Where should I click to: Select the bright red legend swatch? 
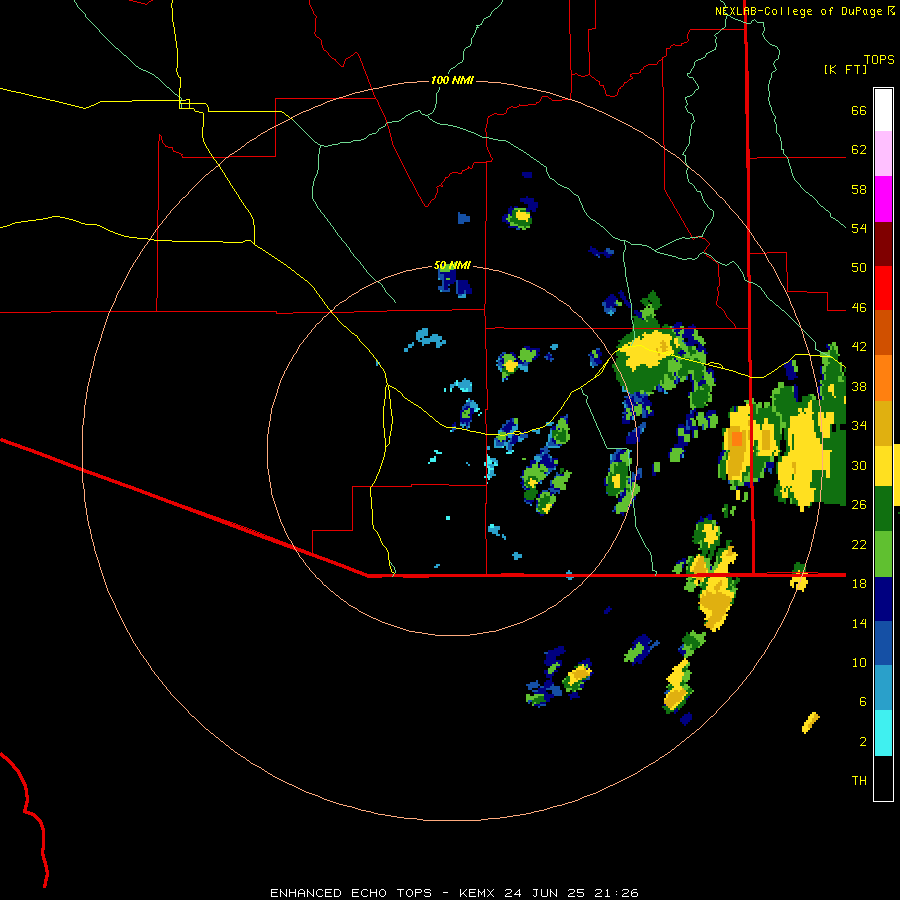coord(883,288)
